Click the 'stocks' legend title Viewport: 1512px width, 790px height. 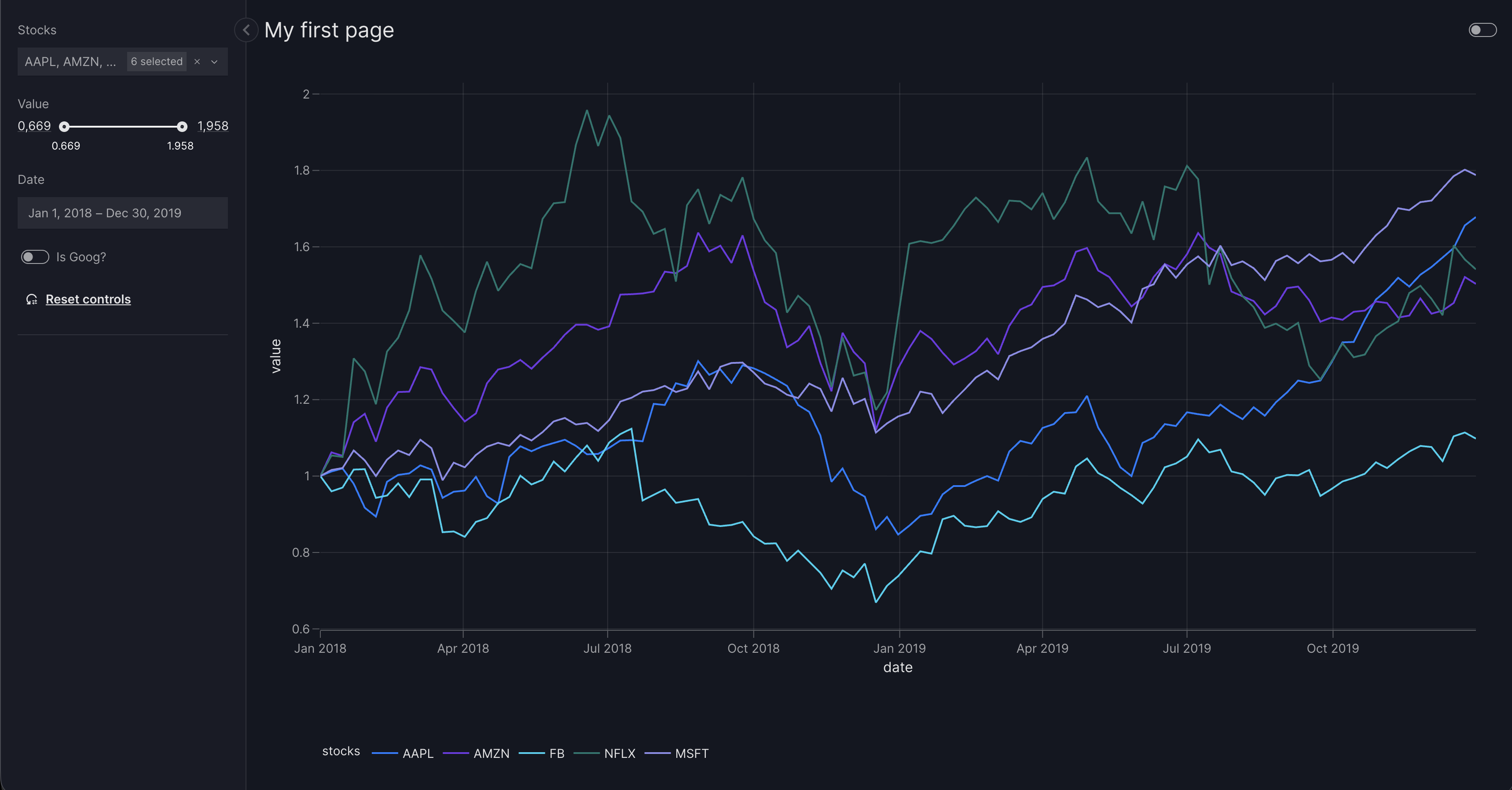pyautogui.click(x=341, y=751)
